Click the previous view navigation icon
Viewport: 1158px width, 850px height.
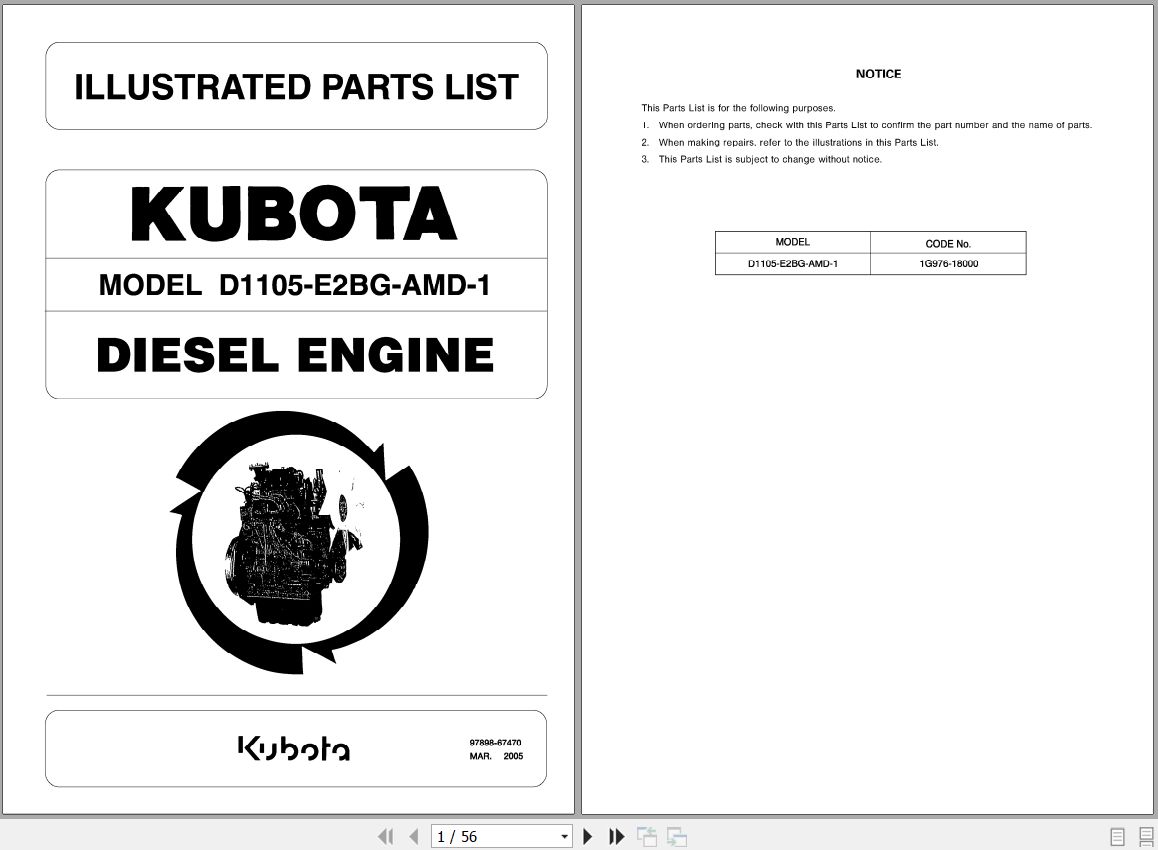click(647, 836)
